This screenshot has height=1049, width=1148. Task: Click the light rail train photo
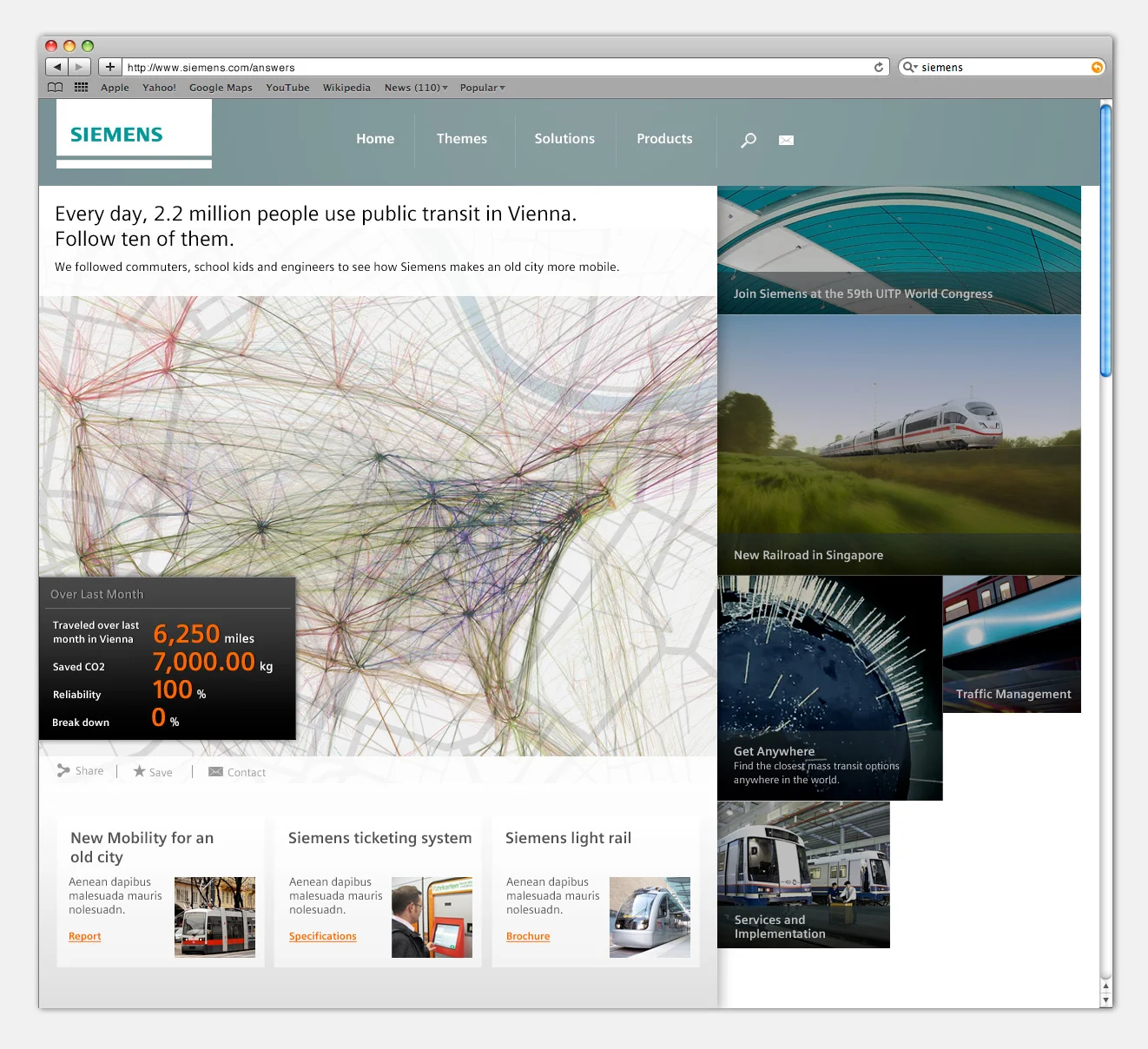(x=650, y=917)
